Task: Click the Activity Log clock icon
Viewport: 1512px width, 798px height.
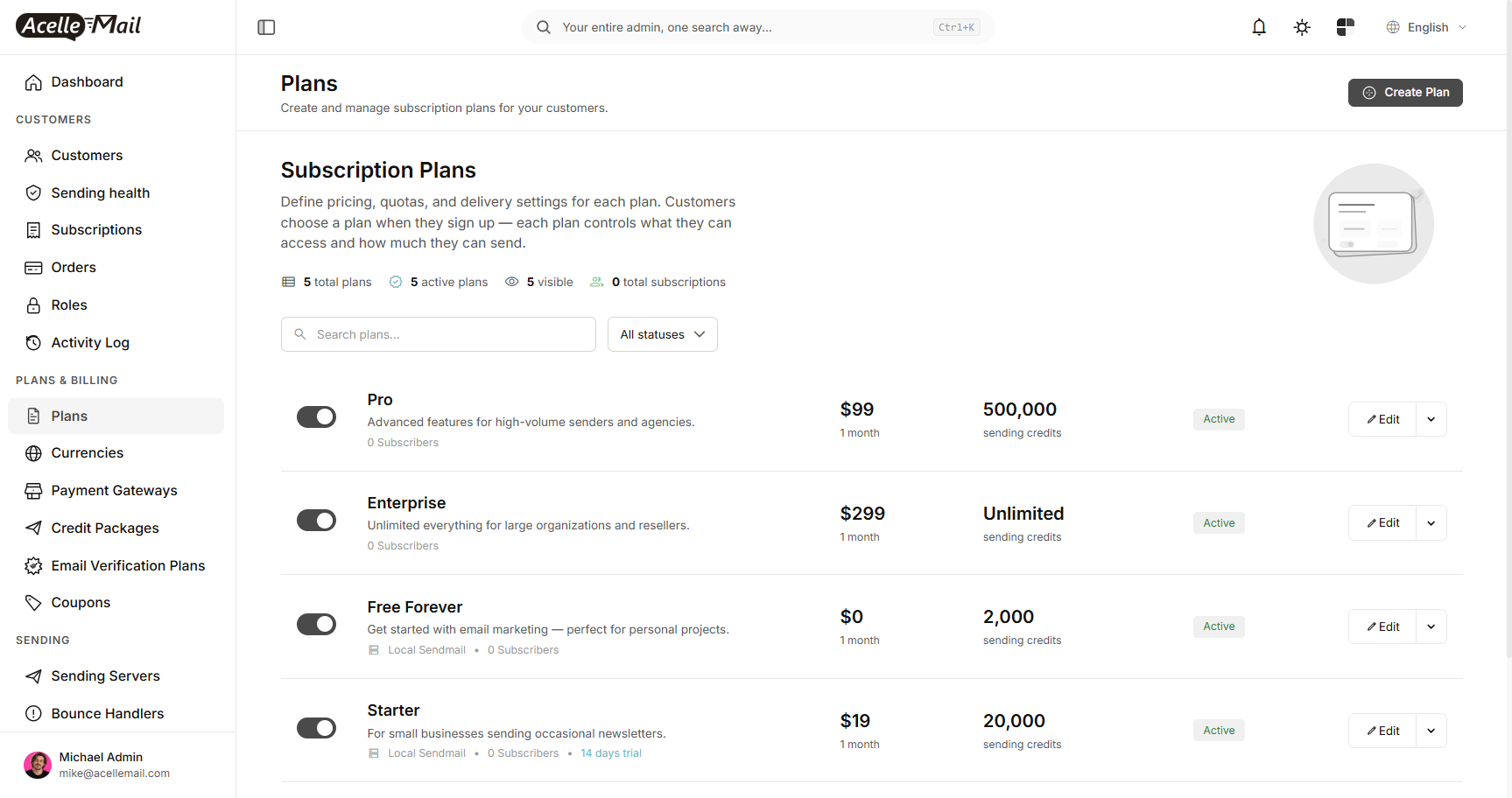Action: point(33,343)
